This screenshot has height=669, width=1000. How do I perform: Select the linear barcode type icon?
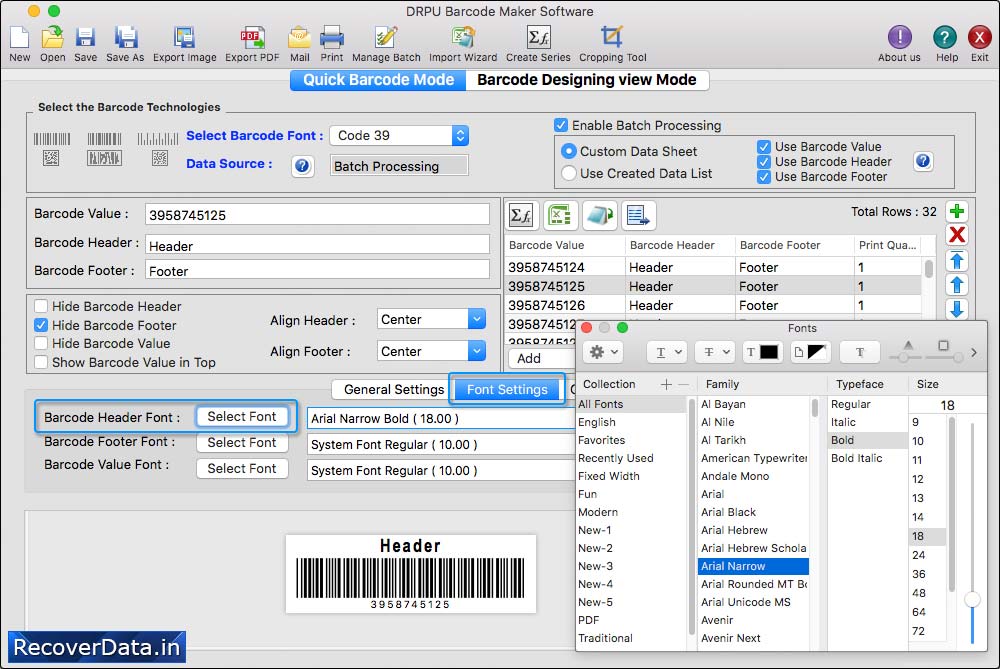52,139
